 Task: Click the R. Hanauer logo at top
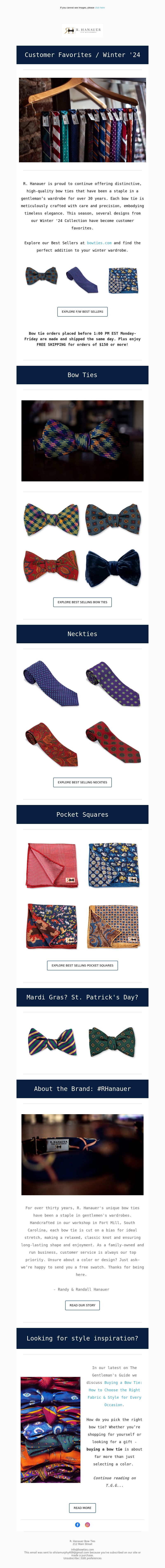82,30
